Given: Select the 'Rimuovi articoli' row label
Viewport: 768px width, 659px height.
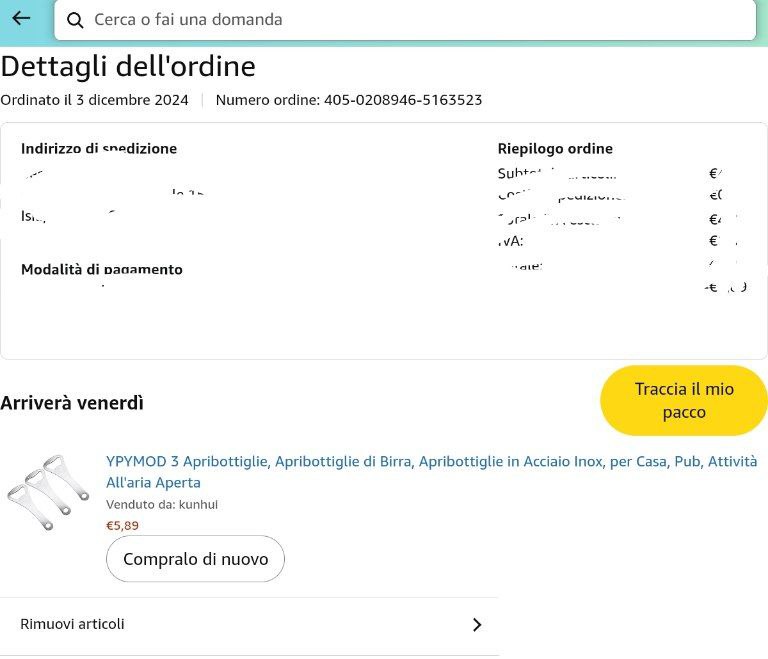Looking at the screenshot, I should click(73, 624).
